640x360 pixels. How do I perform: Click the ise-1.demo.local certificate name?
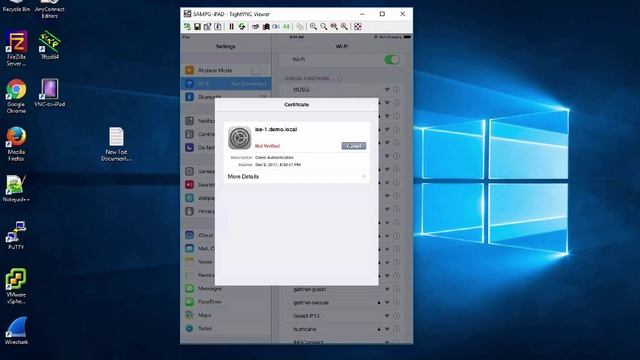click(276, 129)
